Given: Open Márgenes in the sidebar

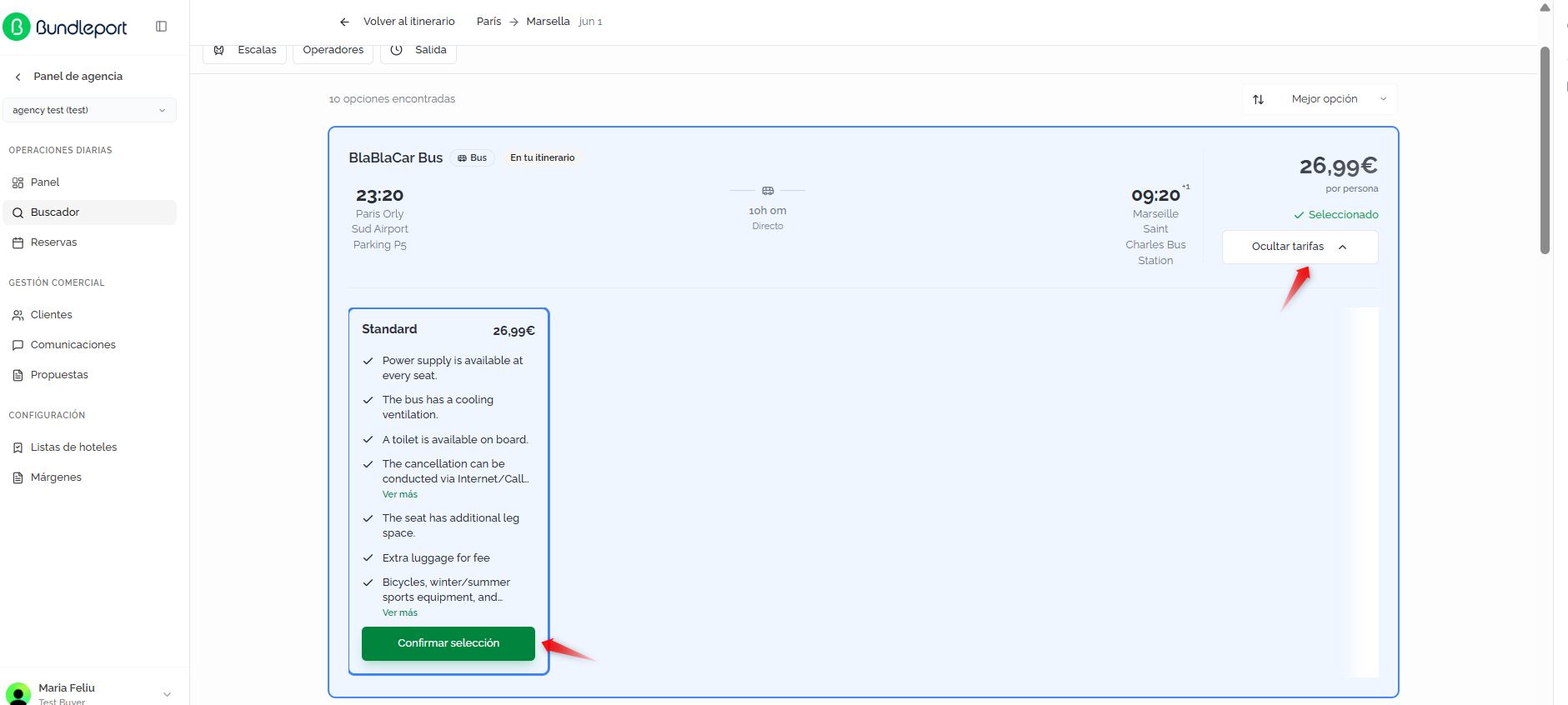Looking at the screenshot, I should pyautogui.click(x=89, y=477).
